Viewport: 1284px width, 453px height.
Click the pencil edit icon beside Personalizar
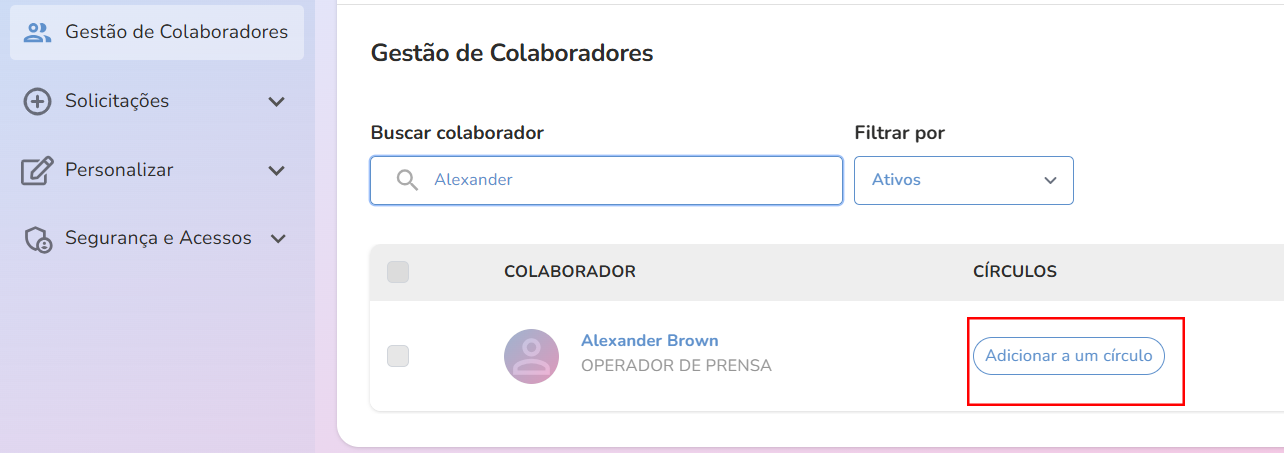pyautogui.click(x=37, y=171)
